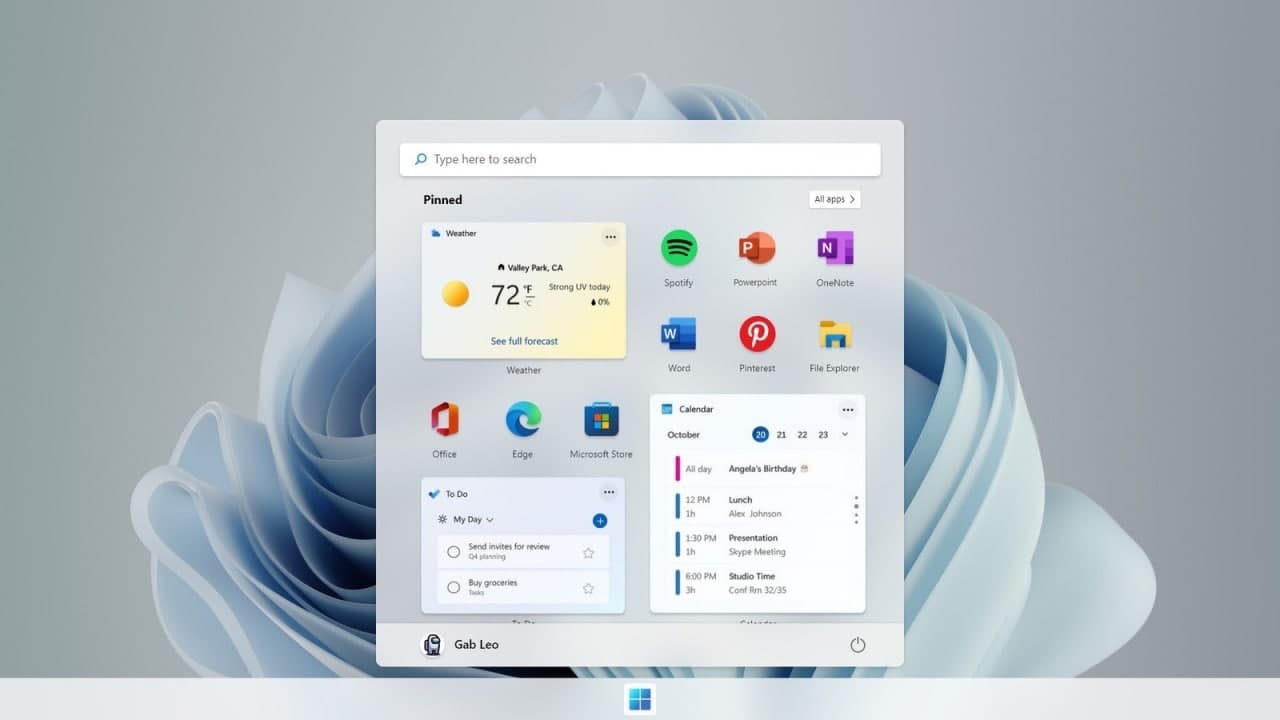
Task: Click the Calendar events scroll indicator dots
Action: pos(856,509)
